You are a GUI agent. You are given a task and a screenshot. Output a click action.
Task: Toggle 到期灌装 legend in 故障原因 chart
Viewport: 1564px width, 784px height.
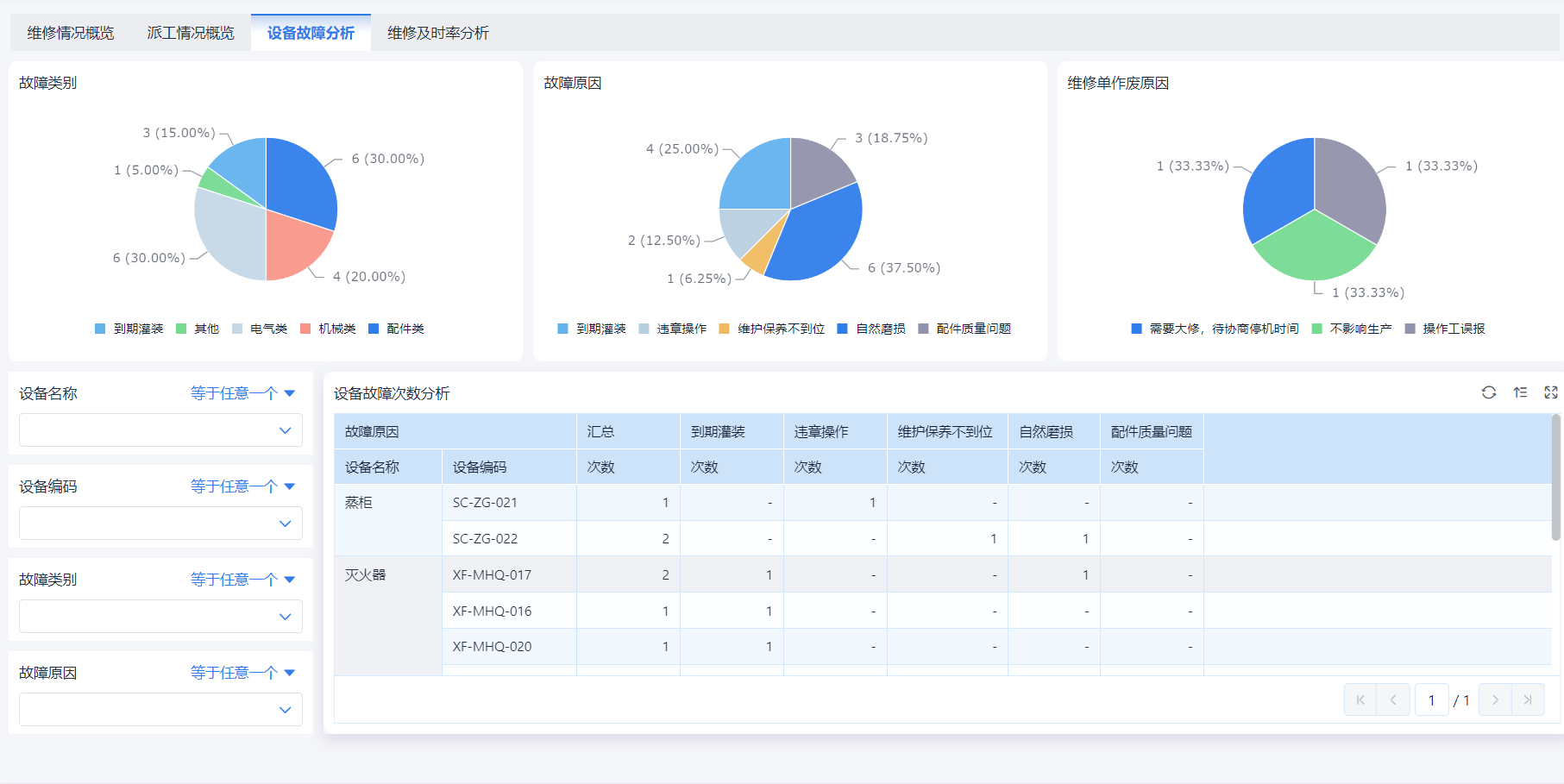pyautogui.click(x=592, y=329)
